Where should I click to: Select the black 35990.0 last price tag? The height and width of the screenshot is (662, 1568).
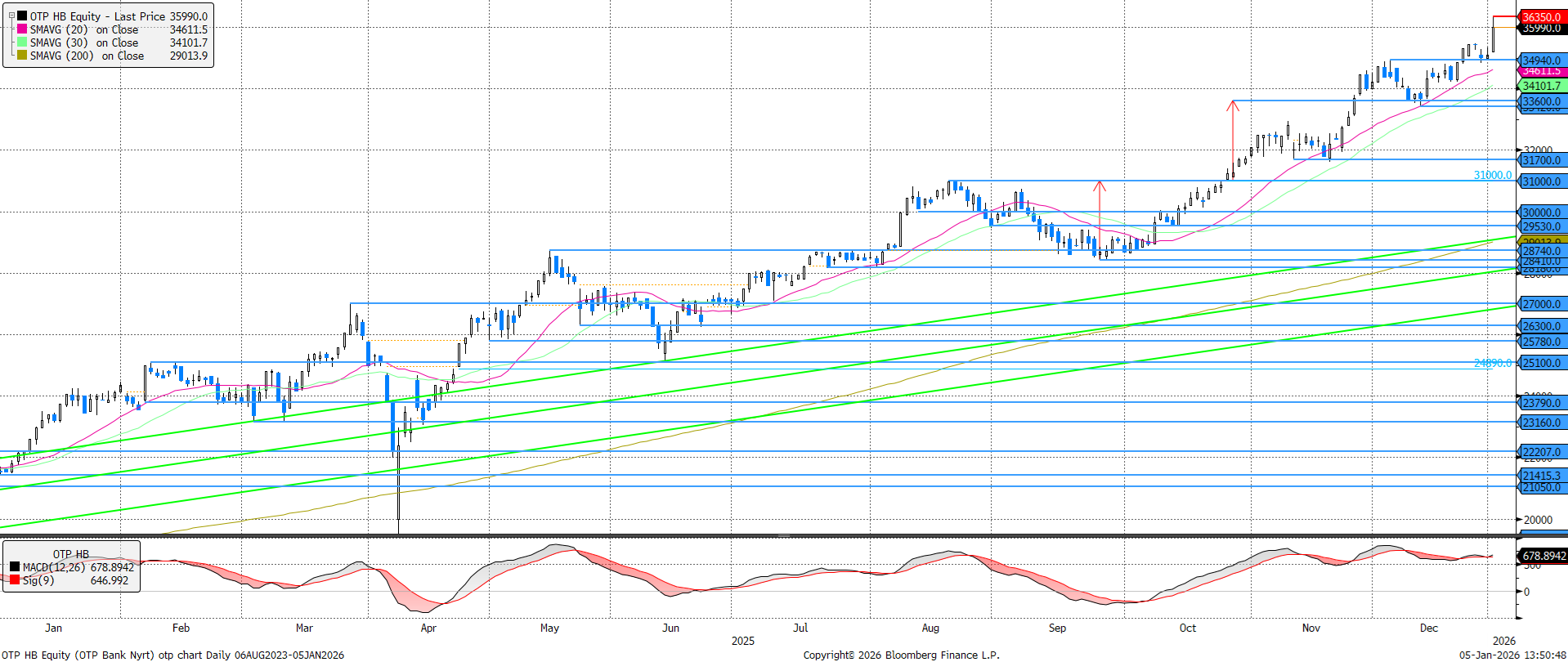coord(1541,29)
